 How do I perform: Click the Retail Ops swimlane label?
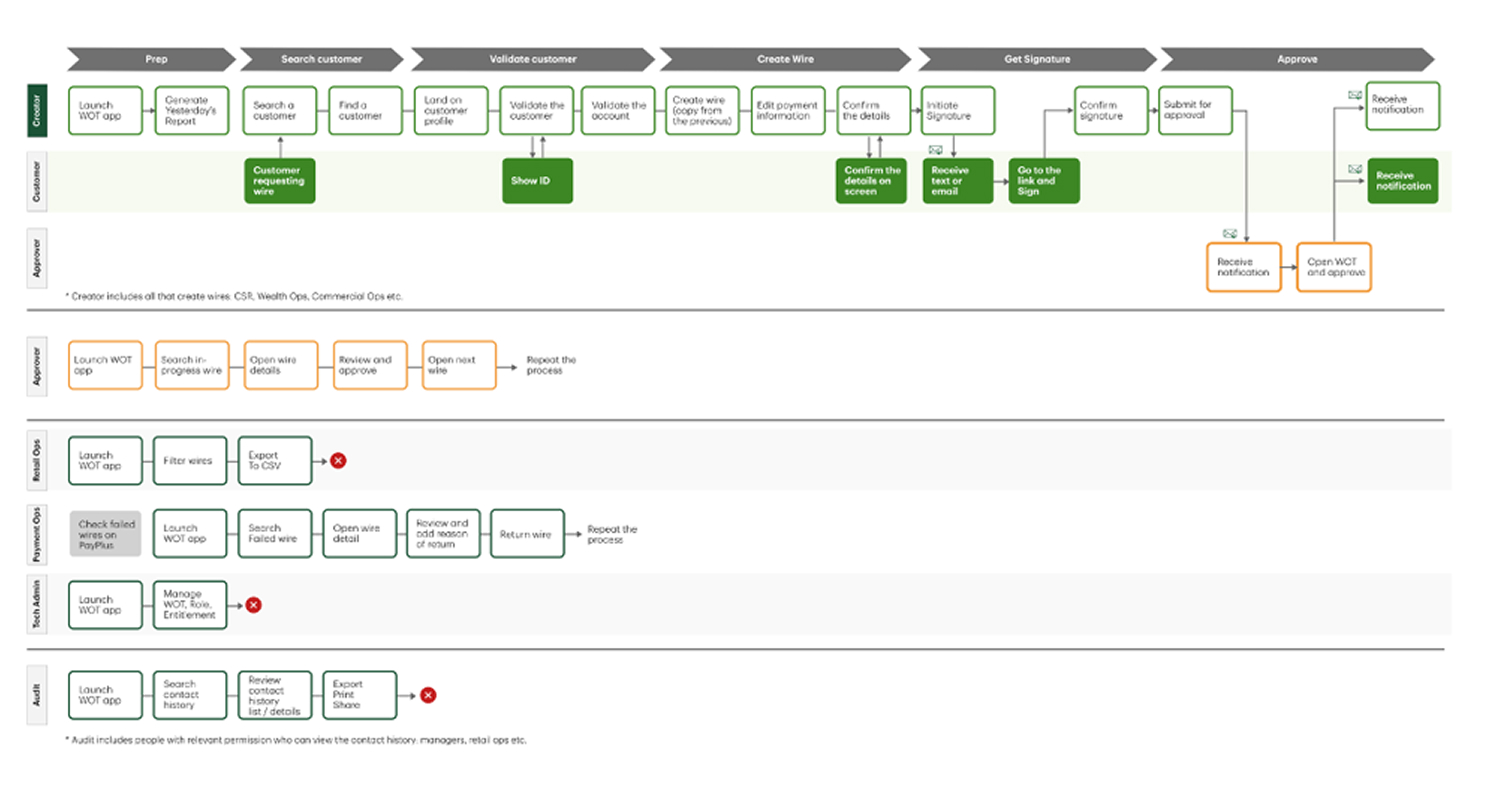pos(38,461)
